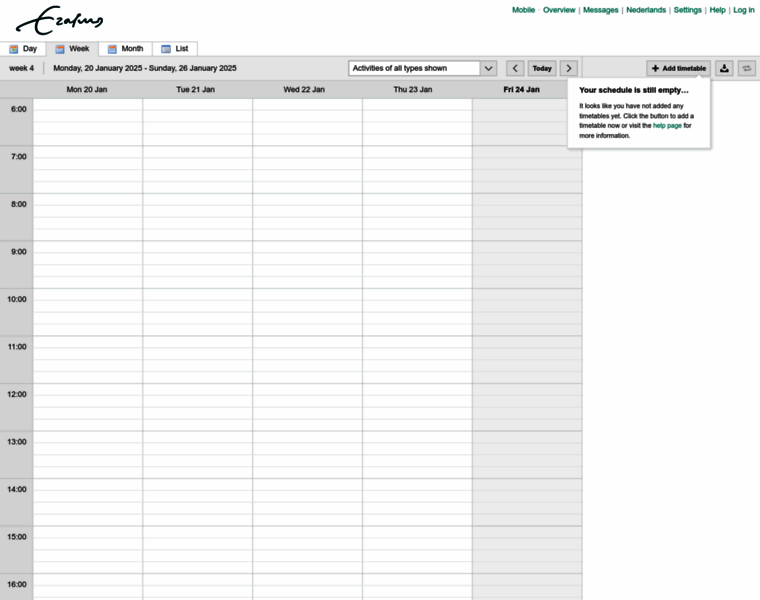This screenshot has height=600, width=760.
Task: Go to next week with right arrow
Action: (x=569, y=68)
